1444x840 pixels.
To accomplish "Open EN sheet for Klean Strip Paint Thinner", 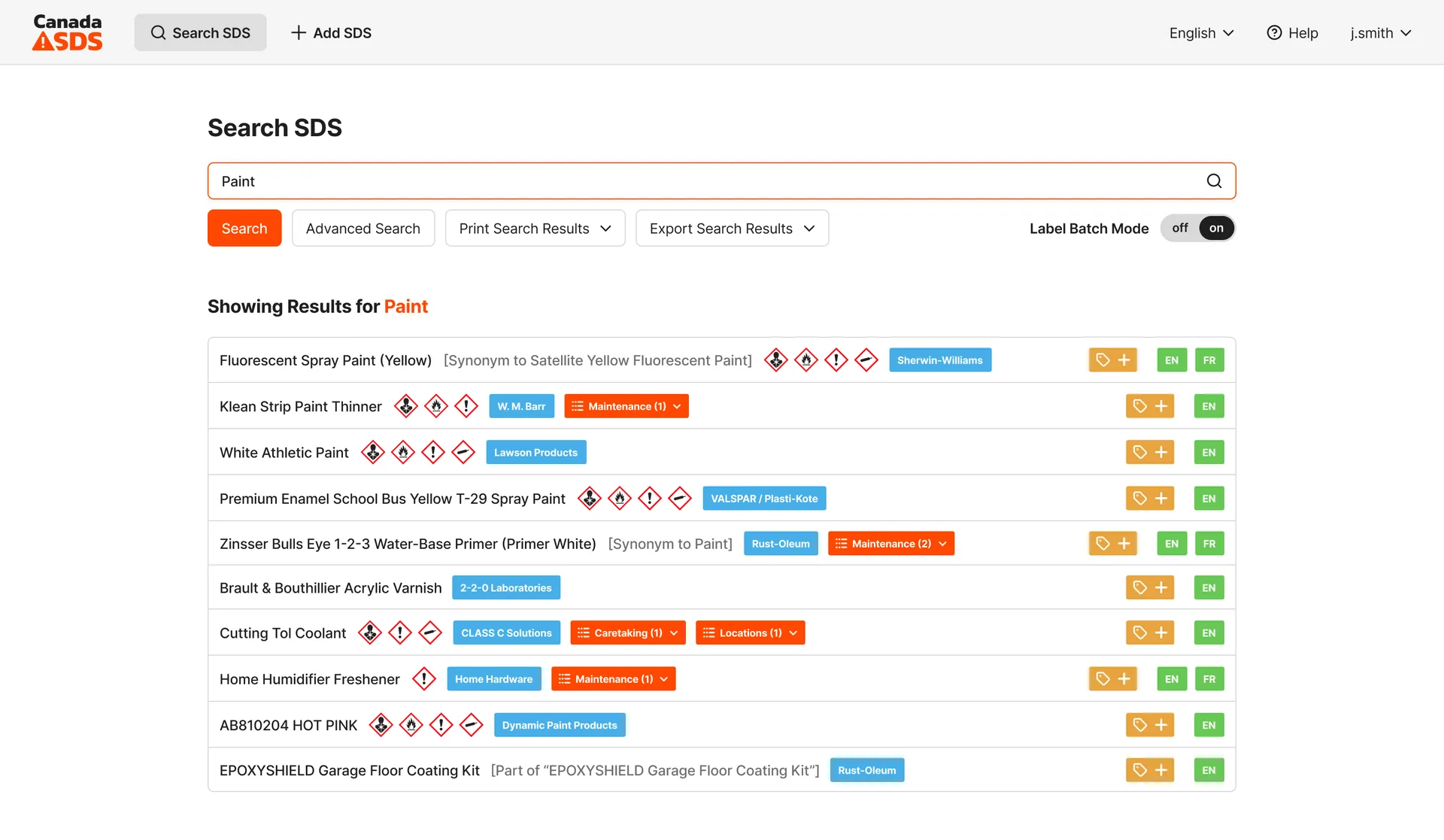I will click(x=1209, y=406).
